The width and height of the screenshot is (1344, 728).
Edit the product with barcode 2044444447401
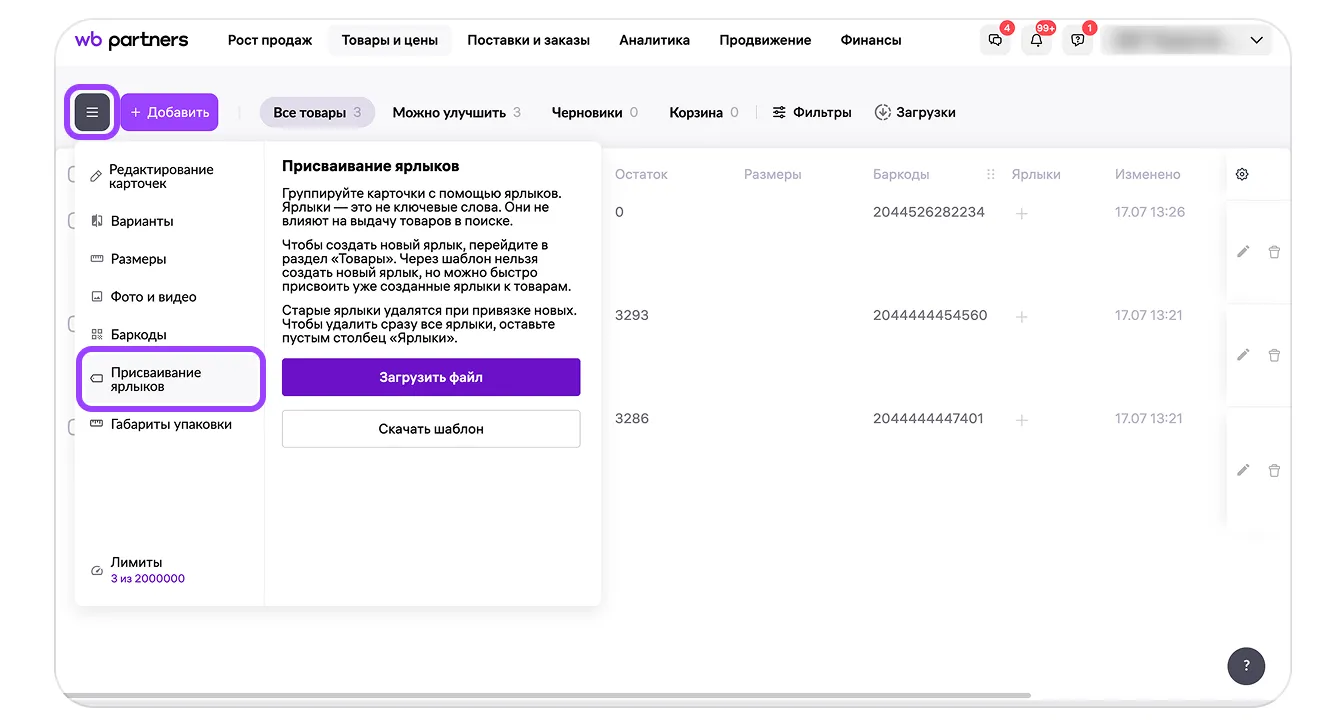pos(1243,470)
